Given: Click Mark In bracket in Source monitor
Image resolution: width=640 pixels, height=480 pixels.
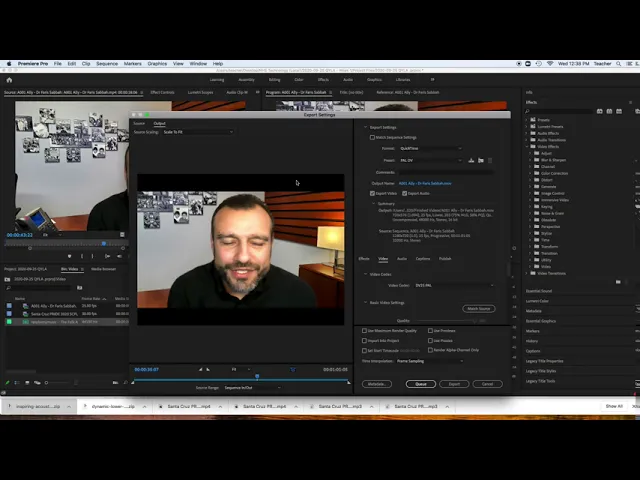Looking at the screenshot, I should (x=82, y=256).
